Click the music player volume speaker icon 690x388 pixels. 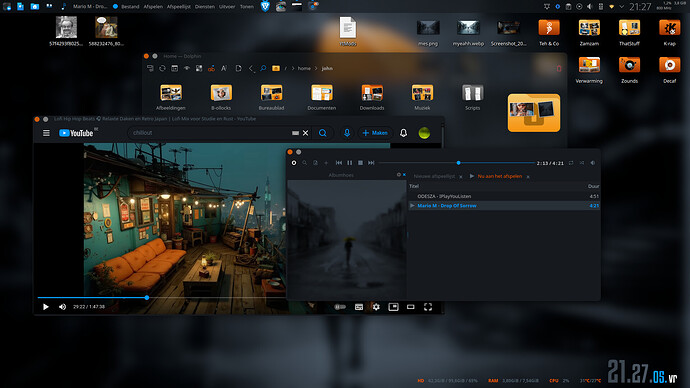coord(593,163)
